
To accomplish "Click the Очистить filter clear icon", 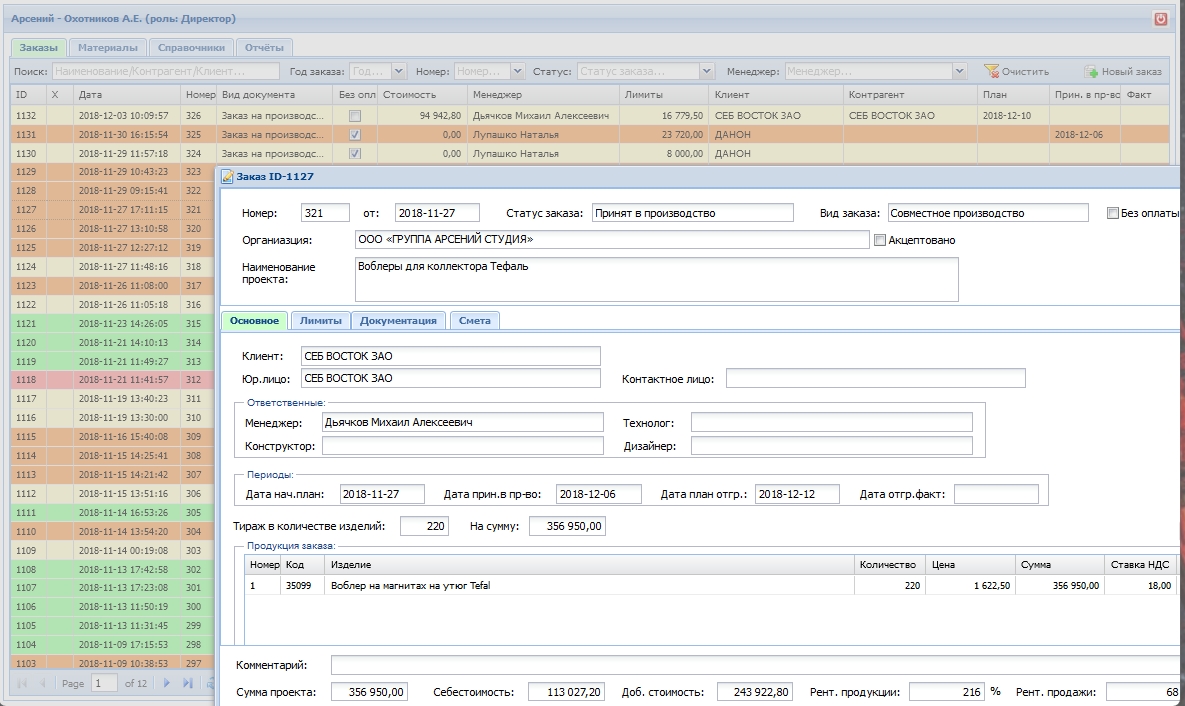I will pyautogui.click(x=992, y=72).
